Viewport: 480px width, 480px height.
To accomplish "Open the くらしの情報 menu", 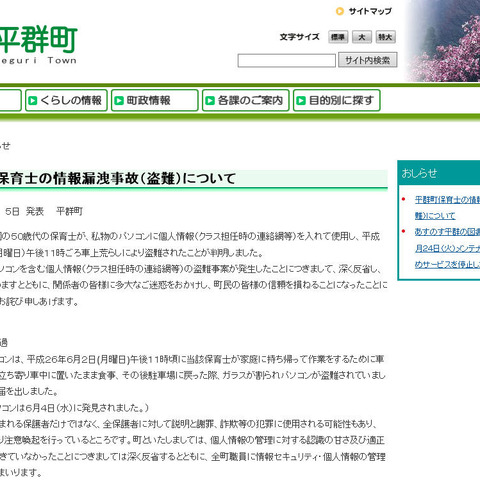I will tap(66, 100).
